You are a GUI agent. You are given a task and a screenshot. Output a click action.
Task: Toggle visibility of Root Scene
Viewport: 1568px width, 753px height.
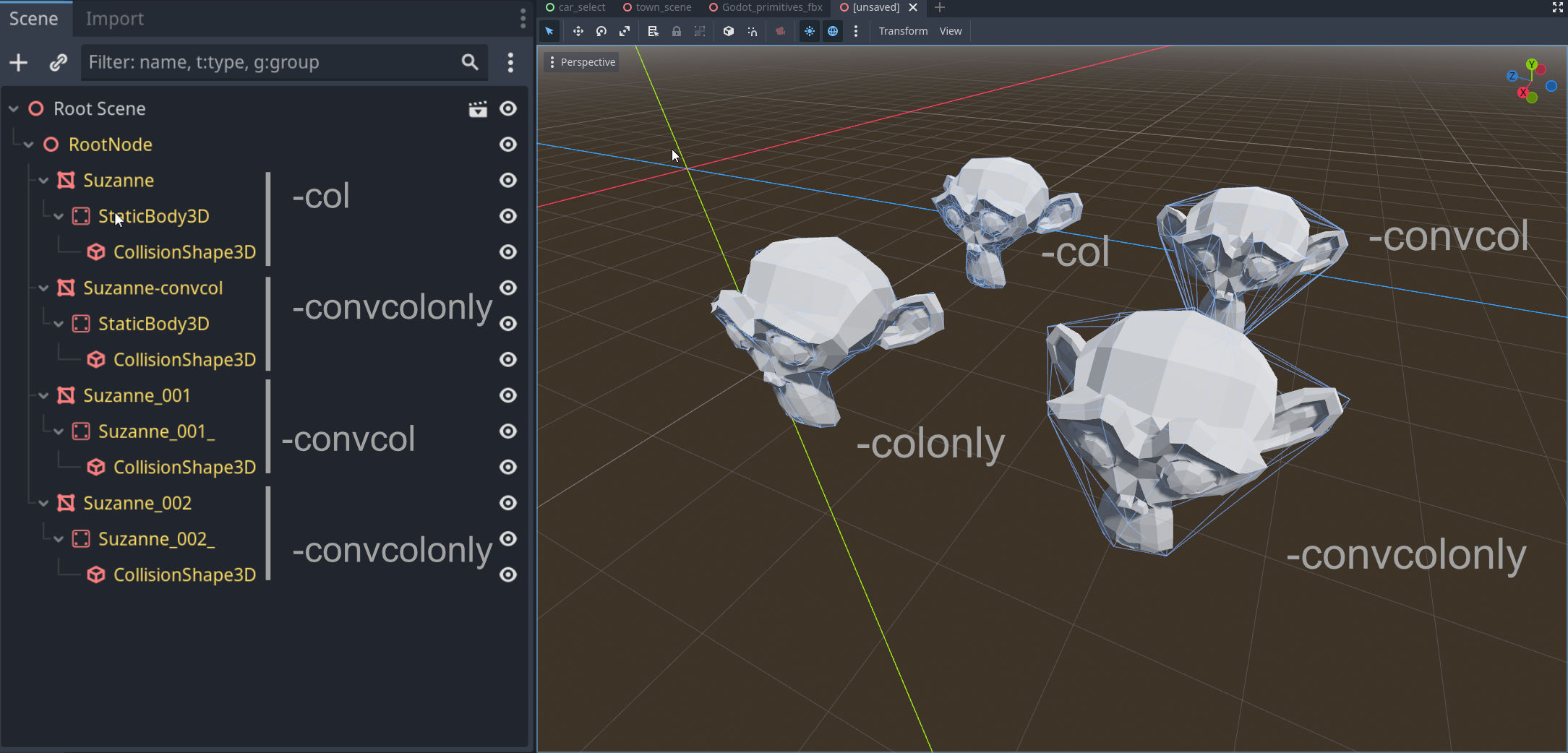508,108
